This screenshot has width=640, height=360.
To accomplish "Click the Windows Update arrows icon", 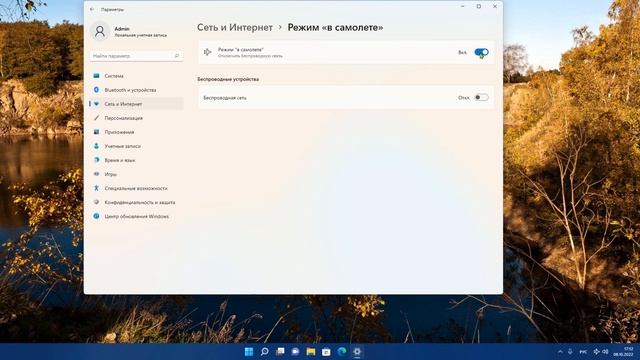I will (x=96, y=216).
